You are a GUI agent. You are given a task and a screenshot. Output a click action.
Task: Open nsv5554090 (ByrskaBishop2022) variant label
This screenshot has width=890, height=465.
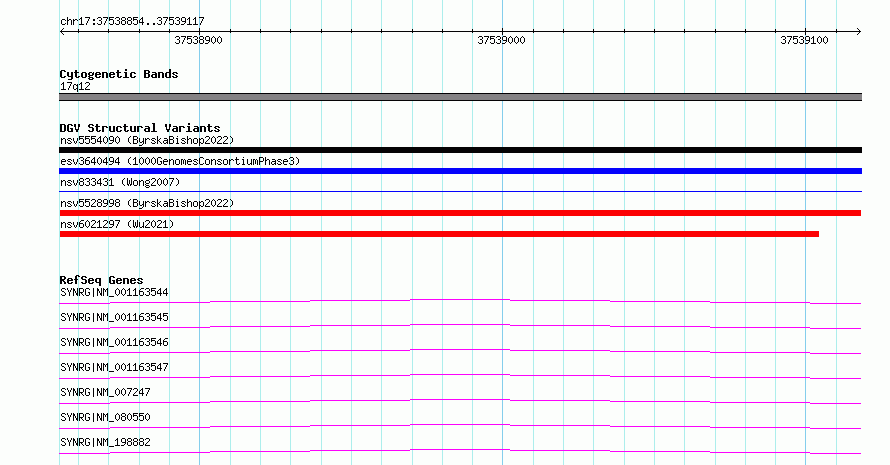[147, 140]
